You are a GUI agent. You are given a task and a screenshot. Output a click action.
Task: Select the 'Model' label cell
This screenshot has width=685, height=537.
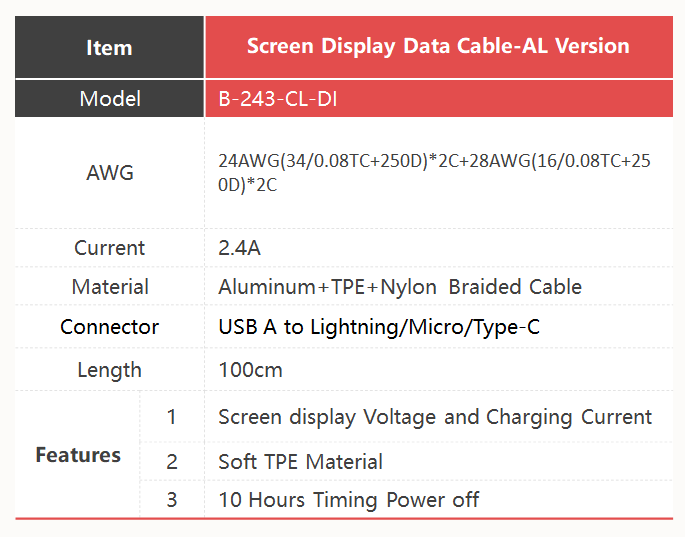109,98
